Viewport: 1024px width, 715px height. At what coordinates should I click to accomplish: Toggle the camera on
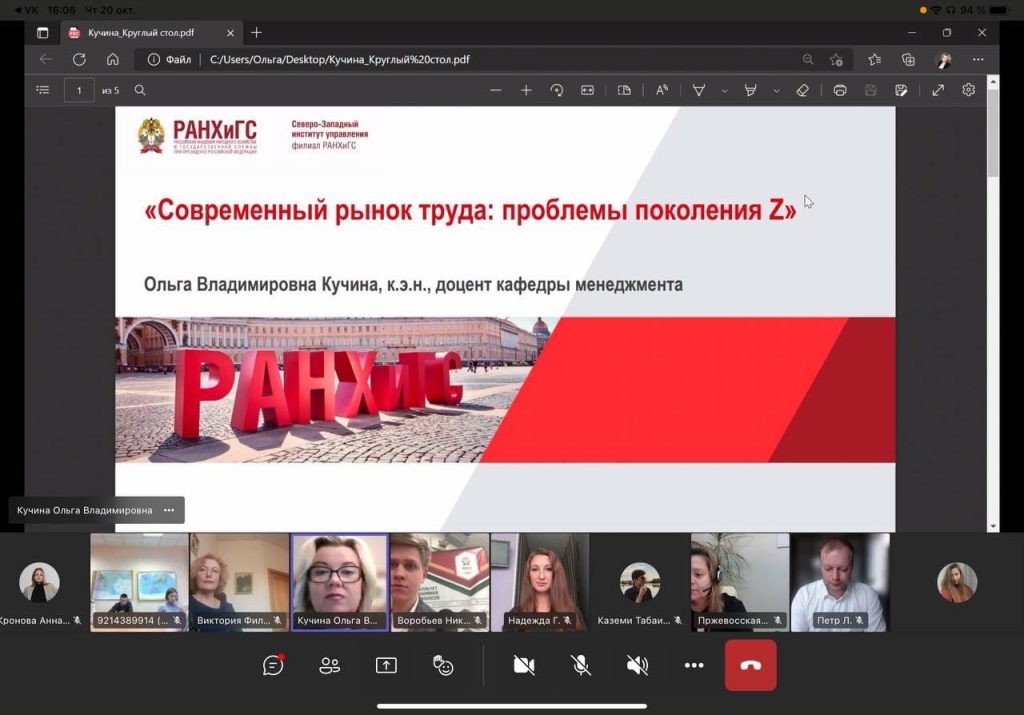[x=523, y=665]
